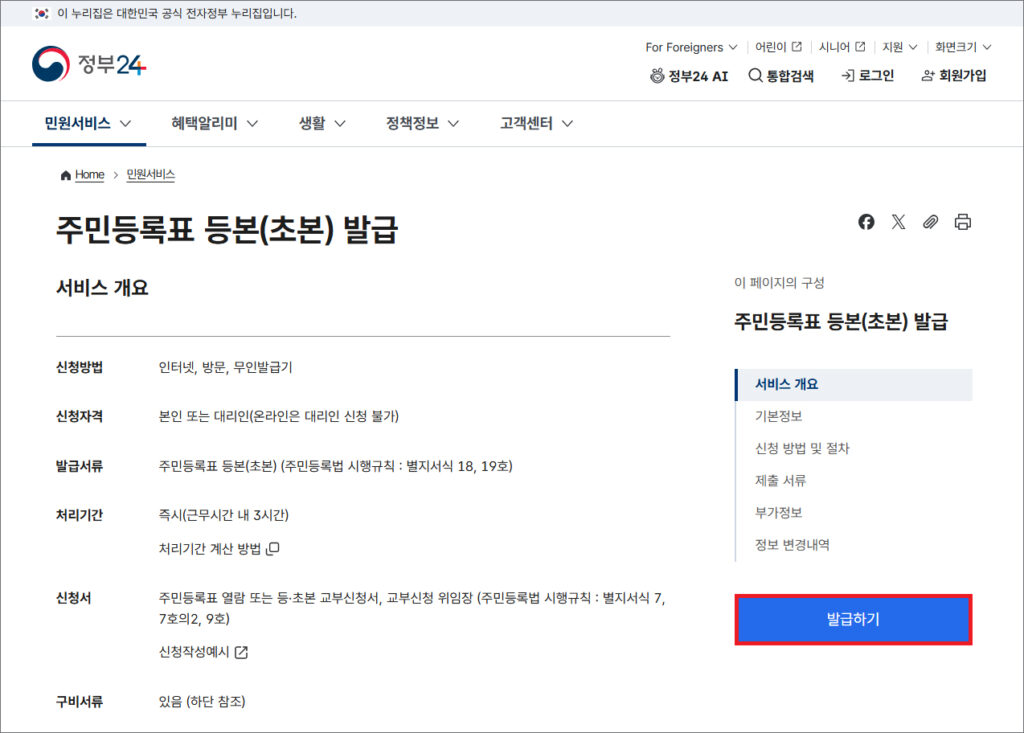Click the blue 발급하기 button

(x=853, y=620)
